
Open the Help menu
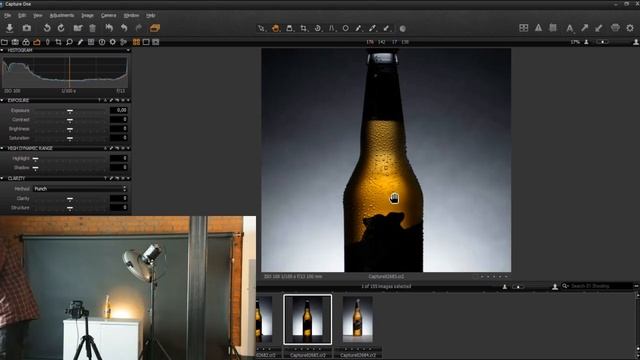(151, 15)
